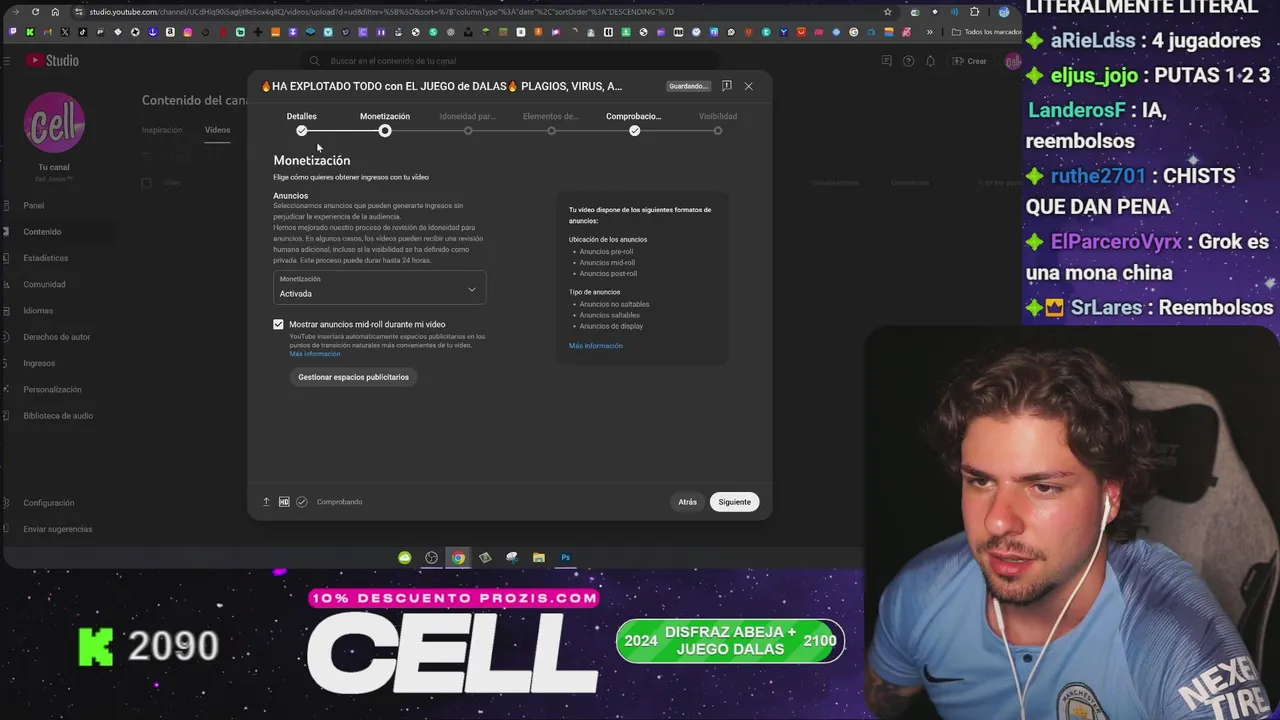
Task: Click the upload status arrow icon
Action: (266, 502)
